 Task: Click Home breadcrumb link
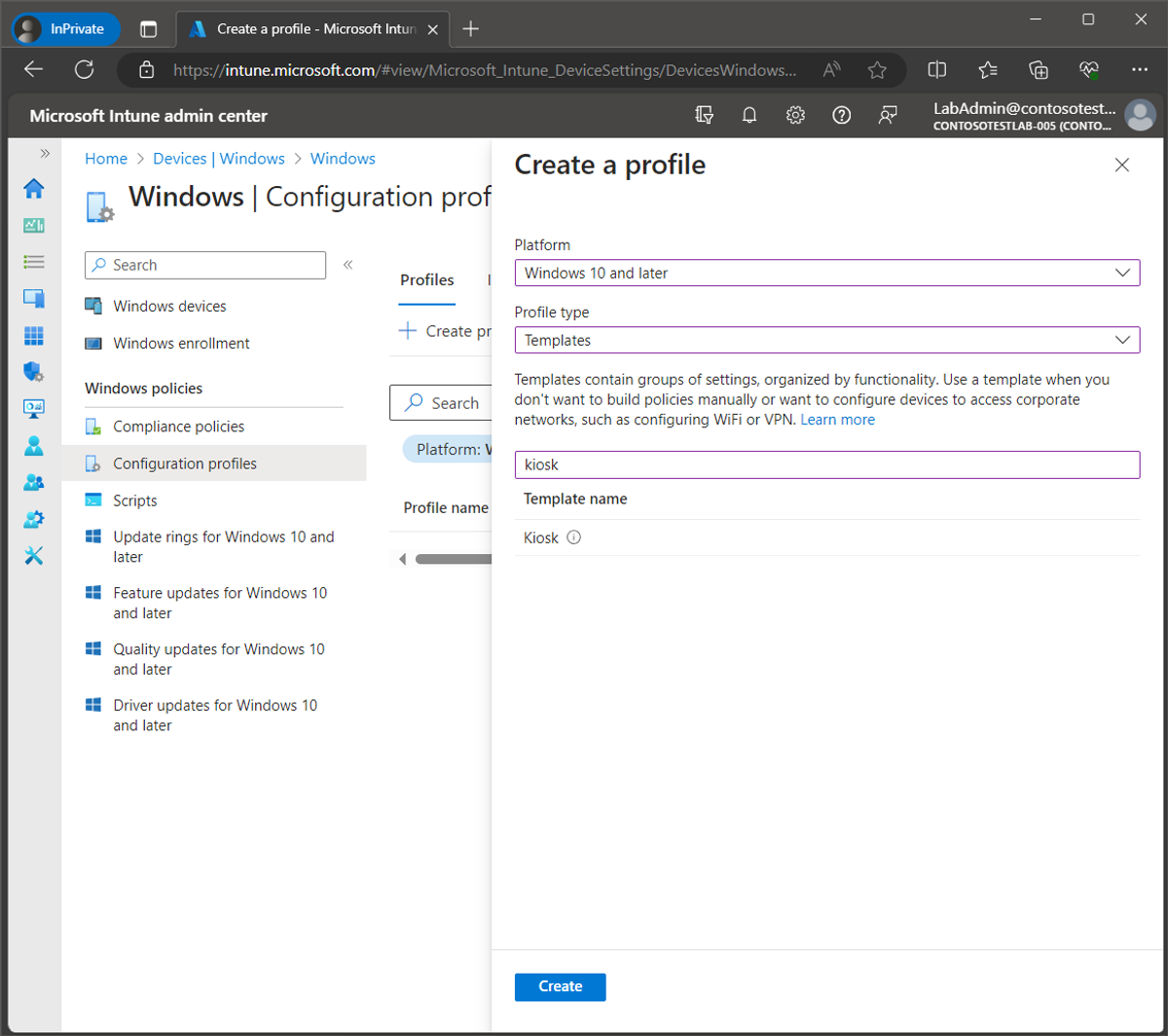pyautogui.click(x=106, y=159)
